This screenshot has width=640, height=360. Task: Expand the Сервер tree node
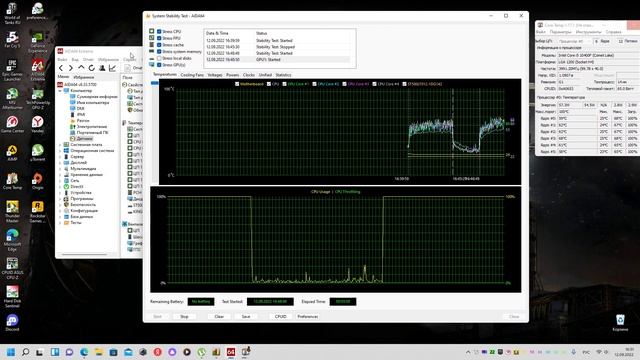coord(60,156)
